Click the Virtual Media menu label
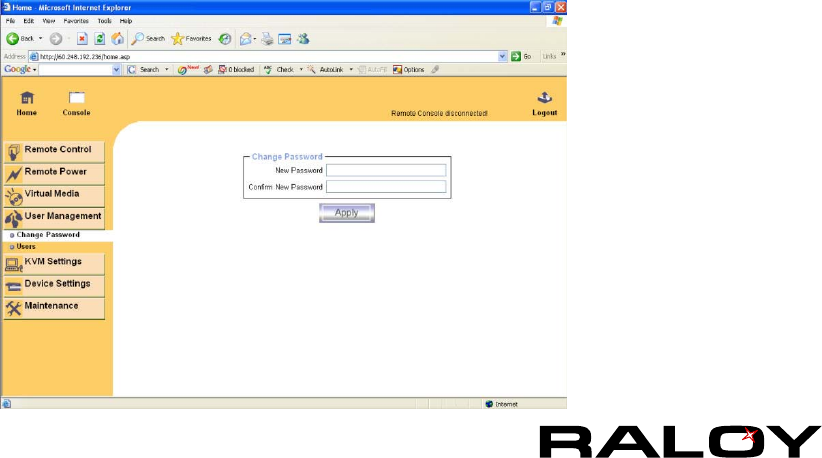822x458 pixels. tap(52, 193)
